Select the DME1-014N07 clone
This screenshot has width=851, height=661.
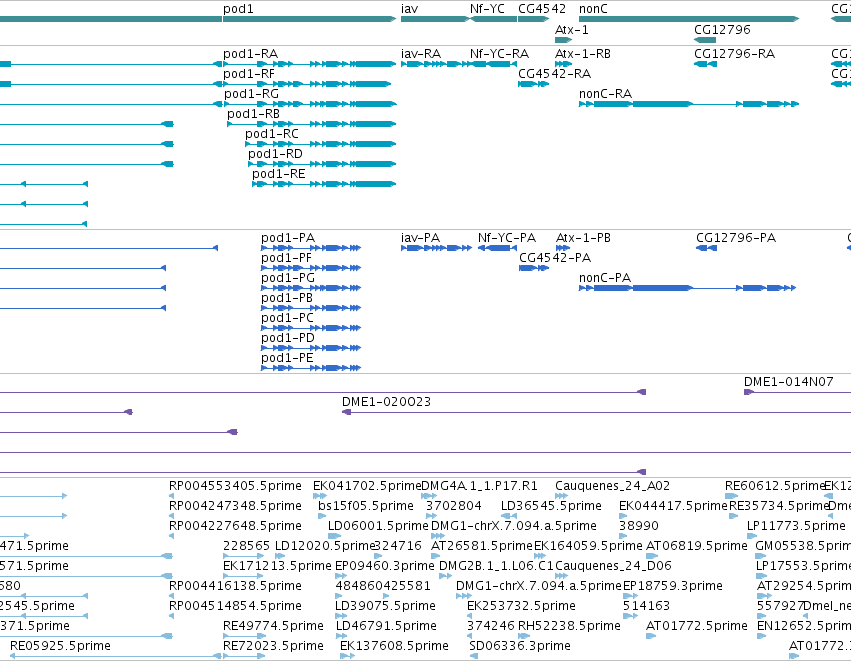click(x=797, y=392)
